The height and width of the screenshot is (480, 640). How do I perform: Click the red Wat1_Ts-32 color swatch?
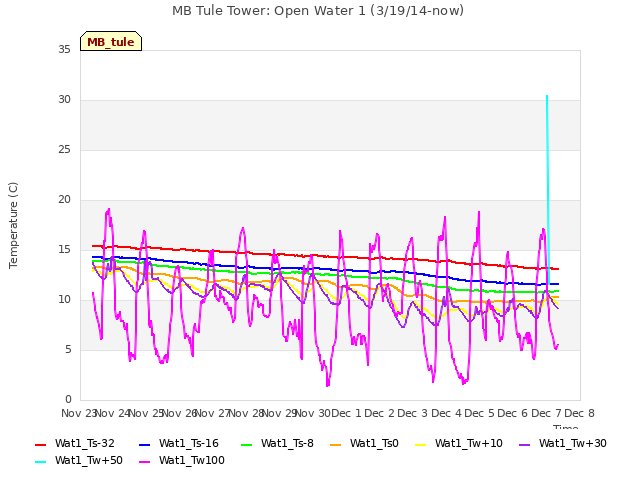tap(41, 444)
